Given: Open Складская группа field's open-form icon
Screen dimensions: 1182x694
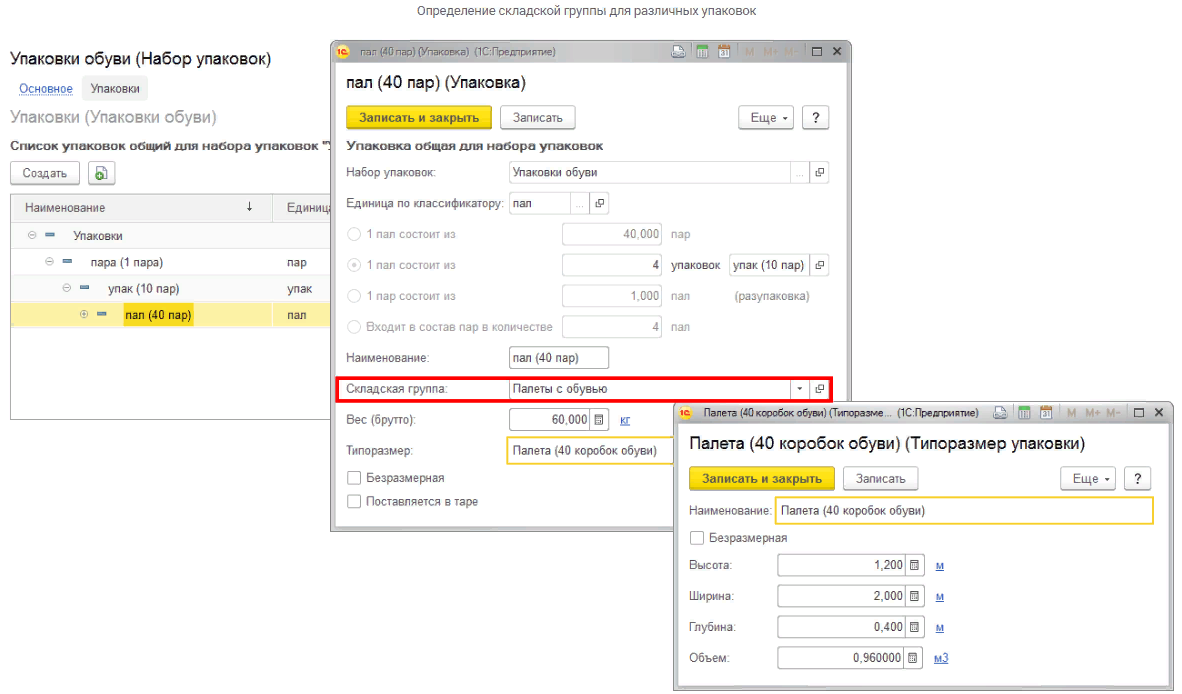Looking at the screenshot, I should tap(820, 389).
